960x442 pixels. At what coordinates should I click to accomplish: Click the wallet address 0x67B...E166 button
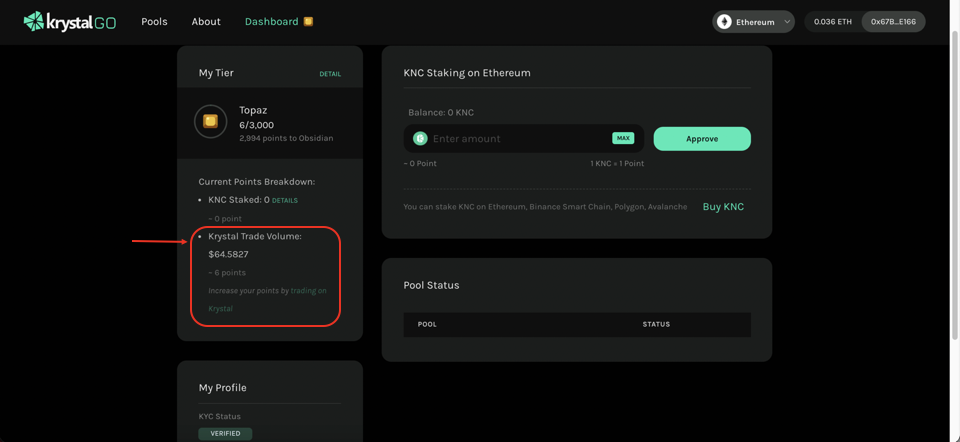point(893,22)
